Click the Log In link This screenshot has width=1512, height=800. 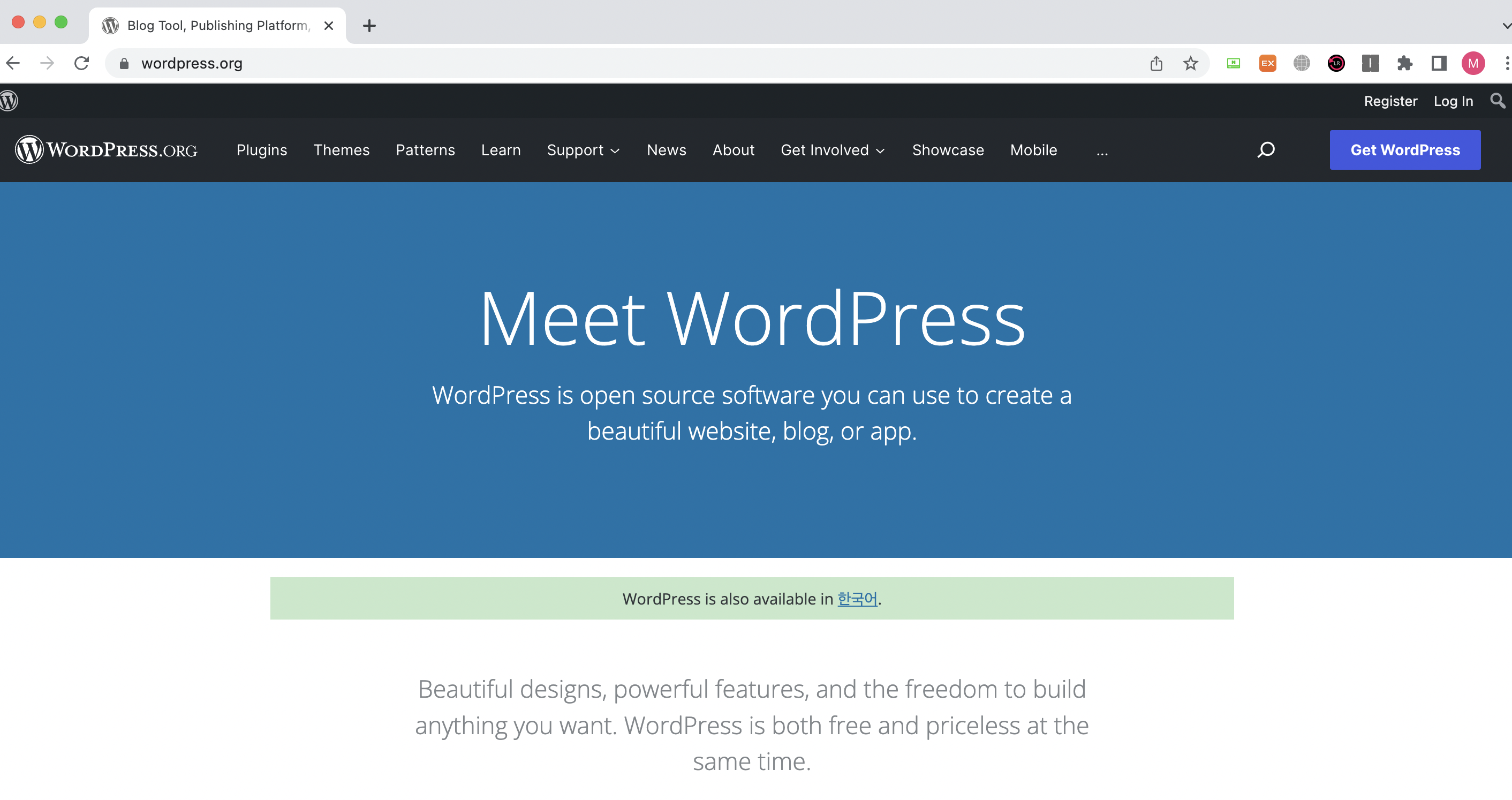1453,101
